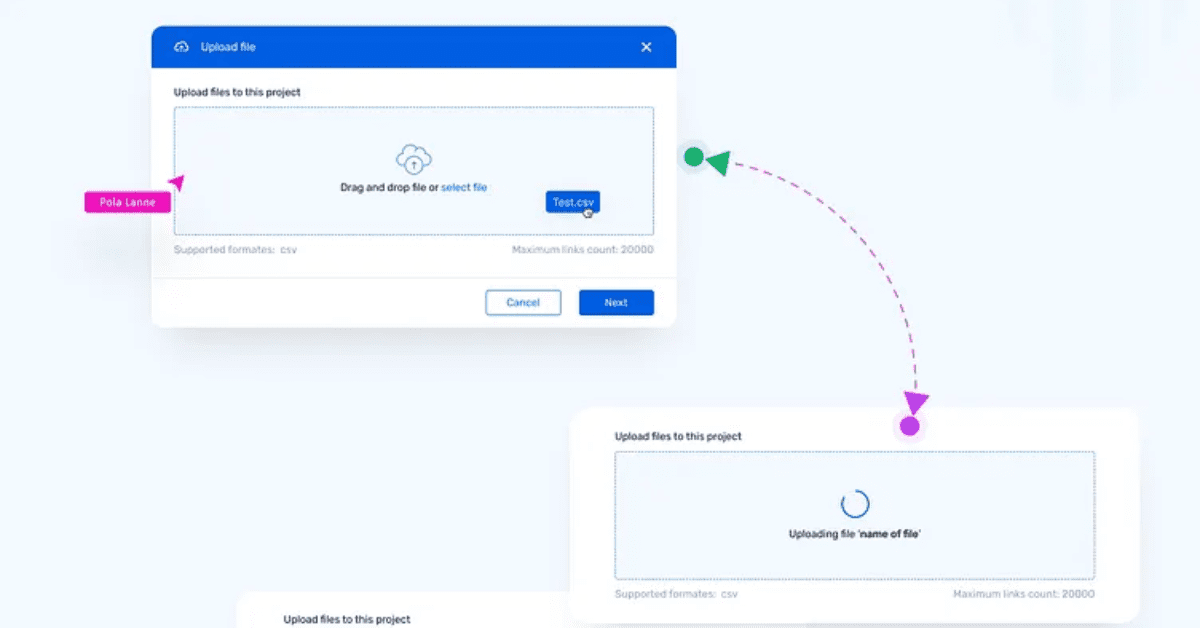Select the green connector dot marker

pyautogui.click(x=694, y=157)
